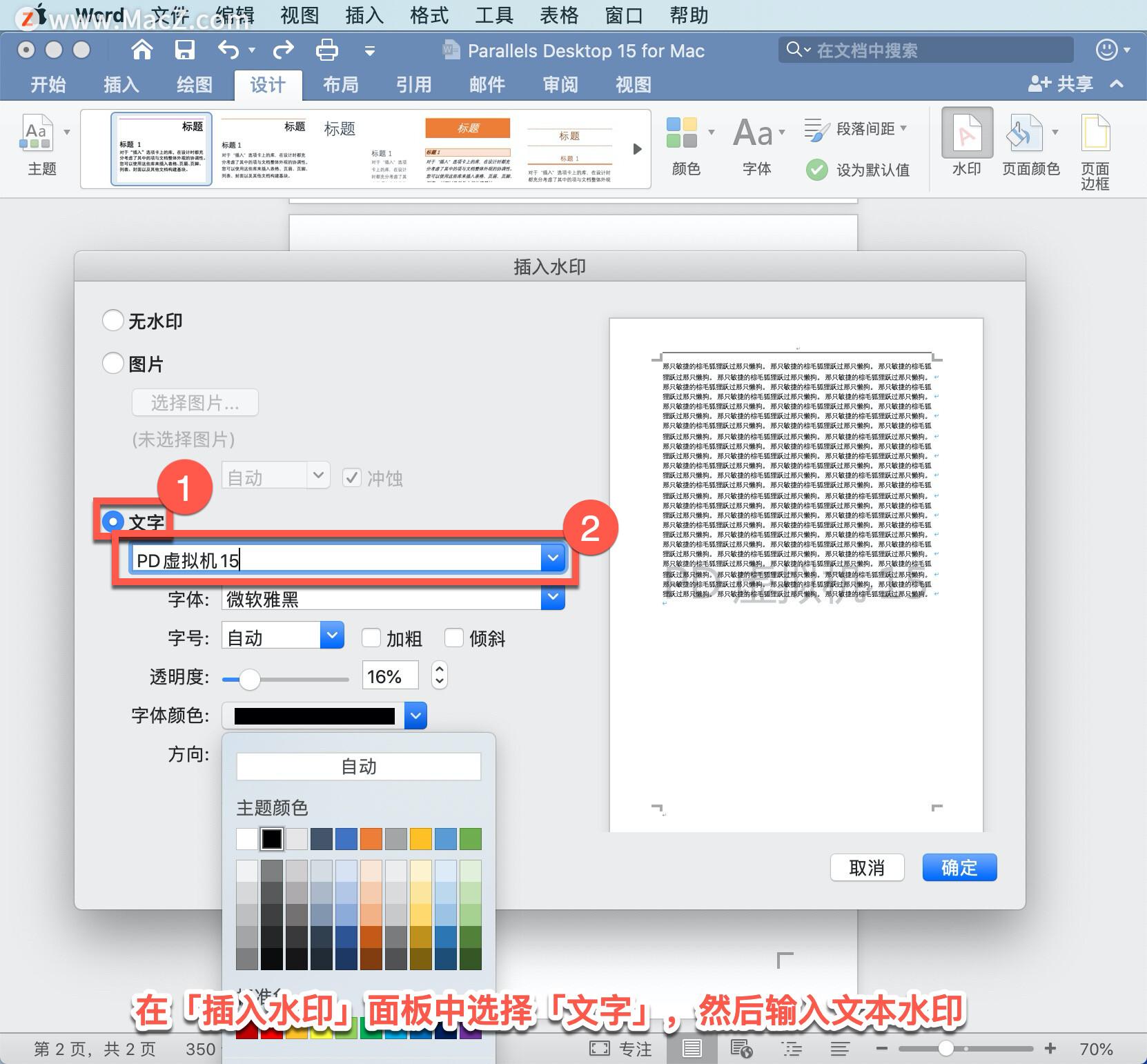The width and height of the screenshot is (1147, 1064).
Task: Click the 确定 (OK) button
Action: click(959, 867)
